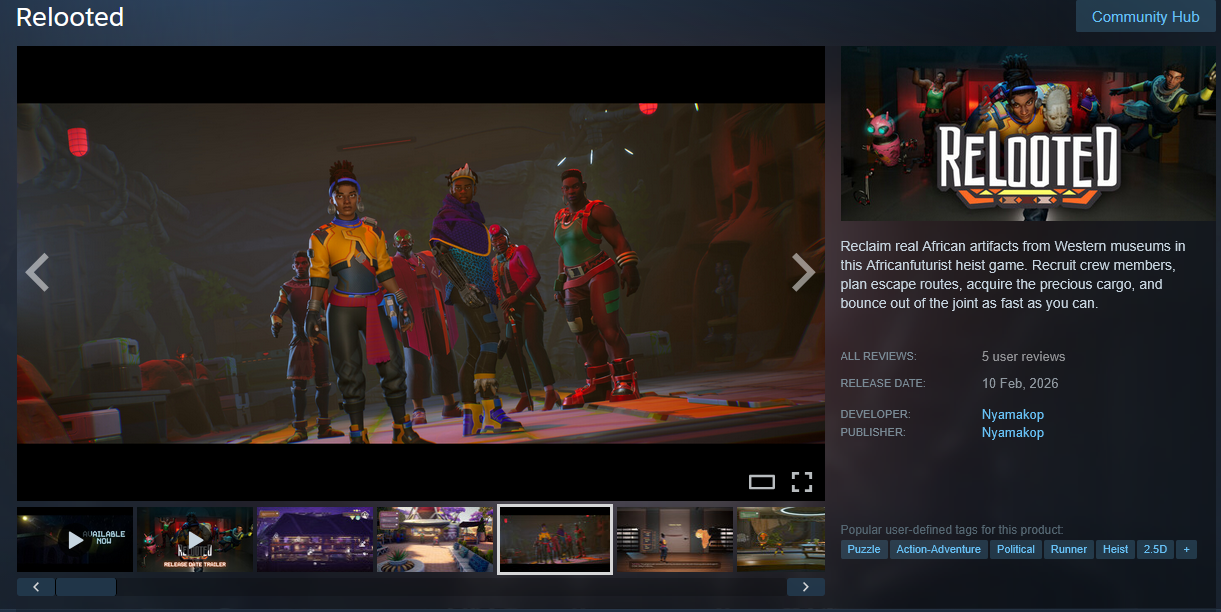Viewport: 1221px width, 612px height.
Task: Open the Puzzle tag
Action: click(x=864, y=549)
